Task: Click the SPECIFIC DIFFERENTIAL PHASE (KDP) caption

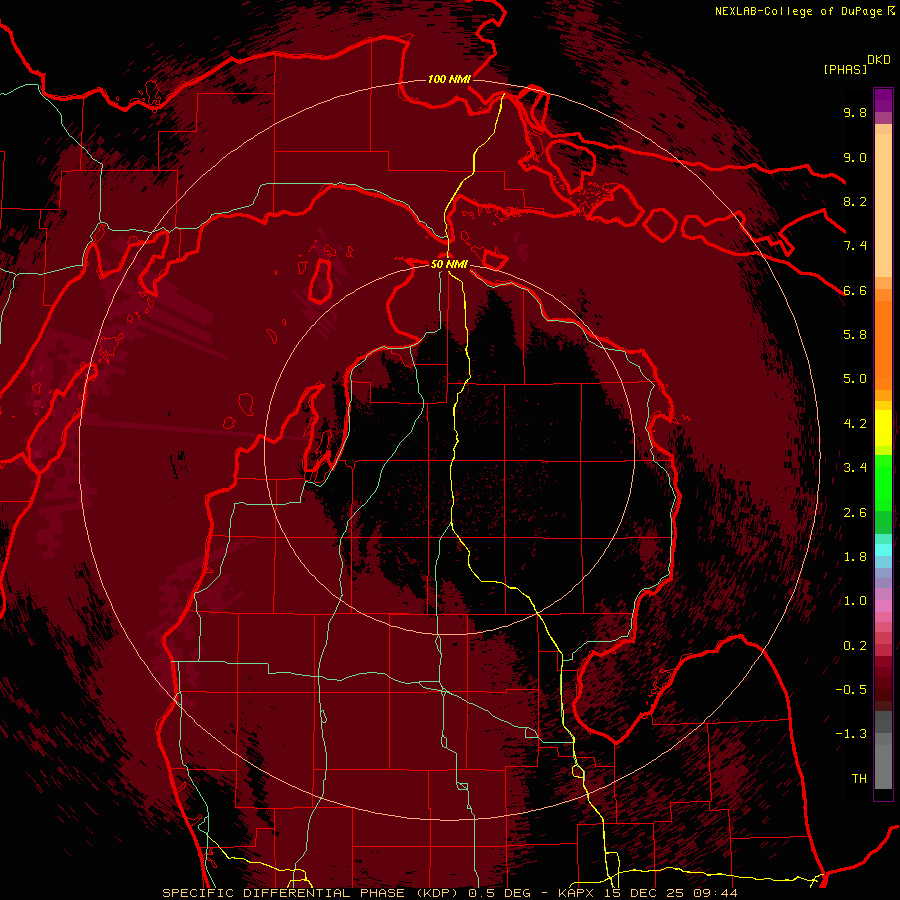Action: click(311, 893)
